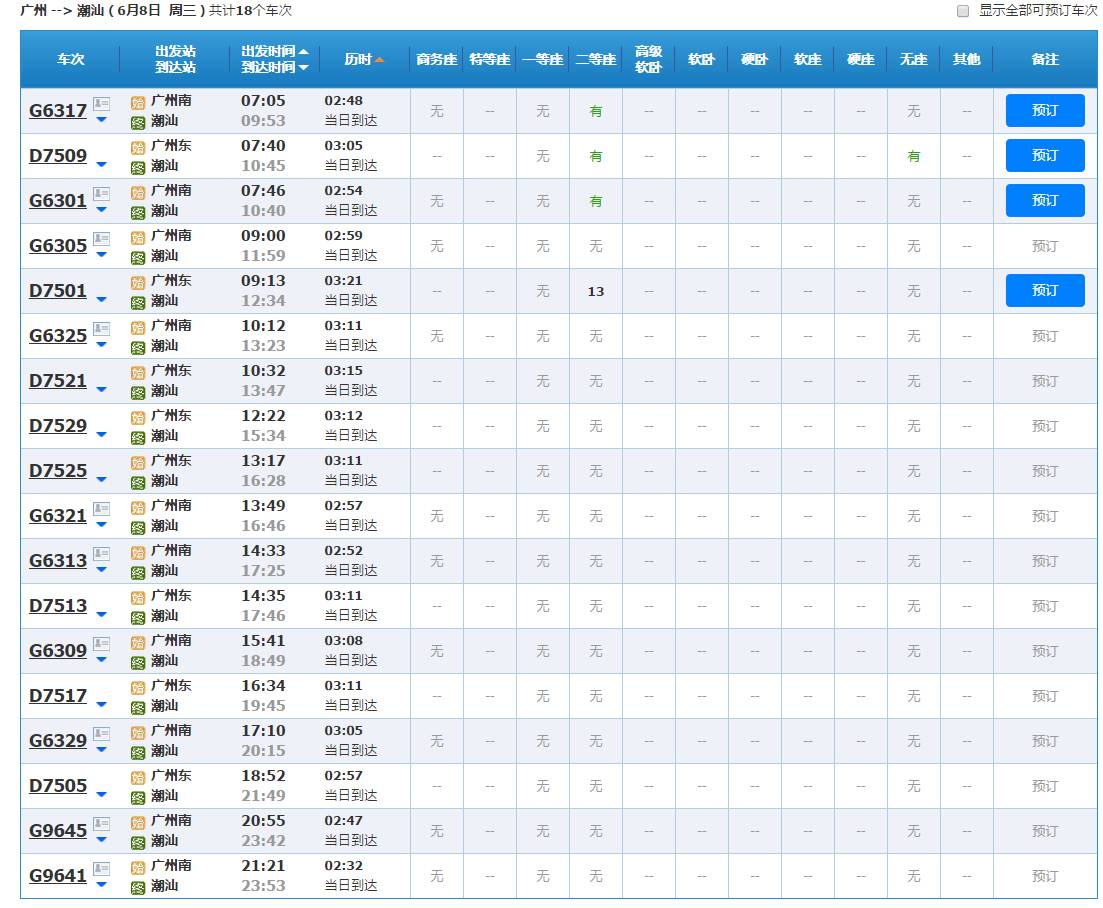This screenshot has height=908, width=1103.
Task: Book train D7509 with 预订 button
Action: click(1045, 155)
